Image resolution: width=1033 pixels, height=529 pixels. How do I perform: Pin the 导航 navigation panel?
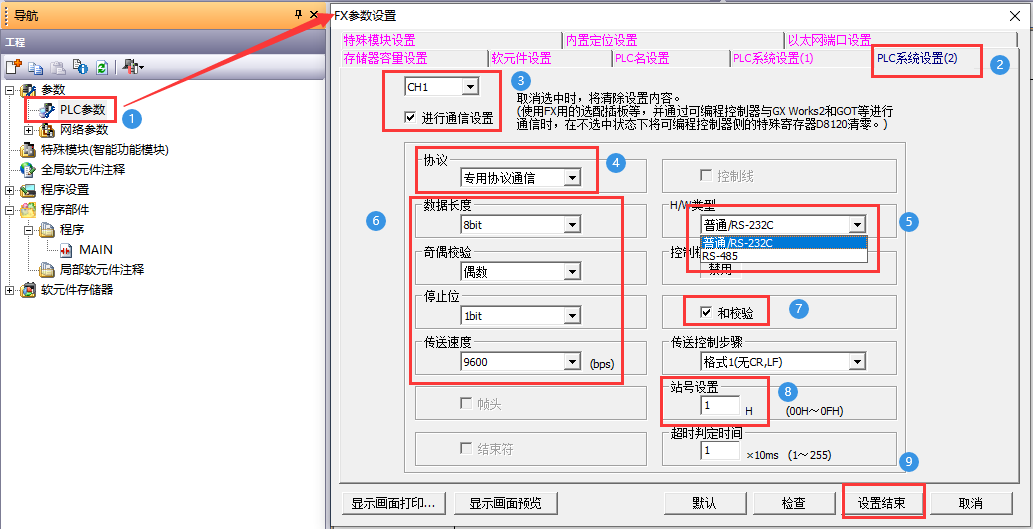click(x=298, y=14)
